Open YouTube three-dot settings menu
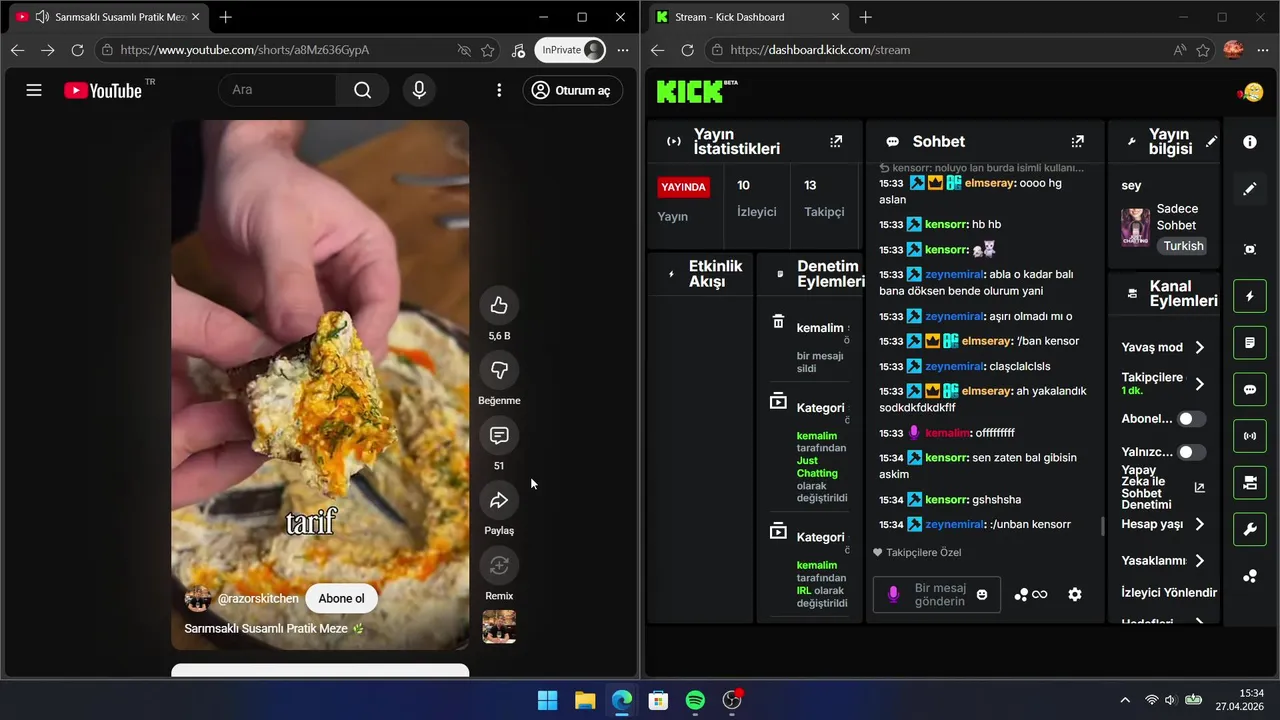Screen dimensions: 1280x720 tap(499, 90)
